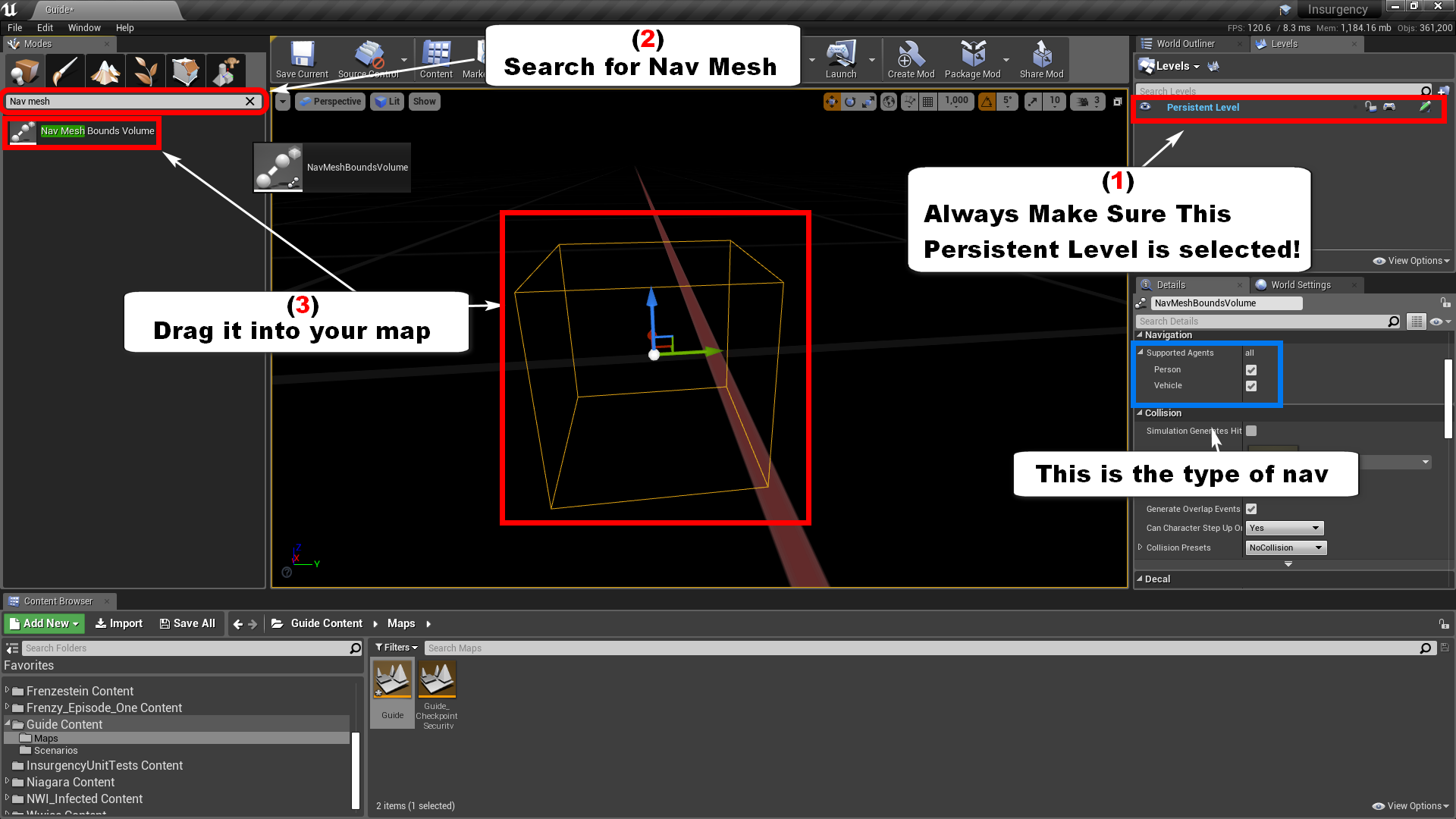Switch to the World Settings tab
This screenshot has height=819, width=1456.
pyautogui.click(x=1301, y=285)
